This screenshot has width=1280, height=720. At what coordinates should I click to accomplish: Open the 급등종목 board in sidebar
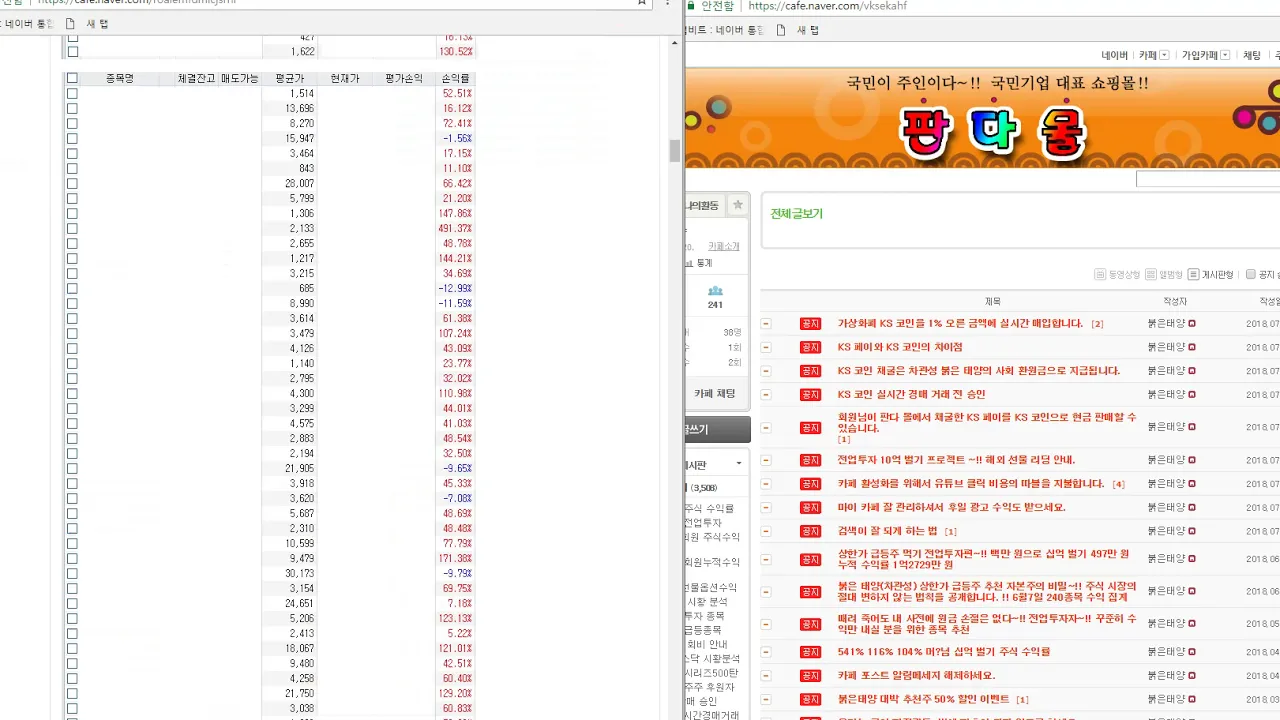703,630
